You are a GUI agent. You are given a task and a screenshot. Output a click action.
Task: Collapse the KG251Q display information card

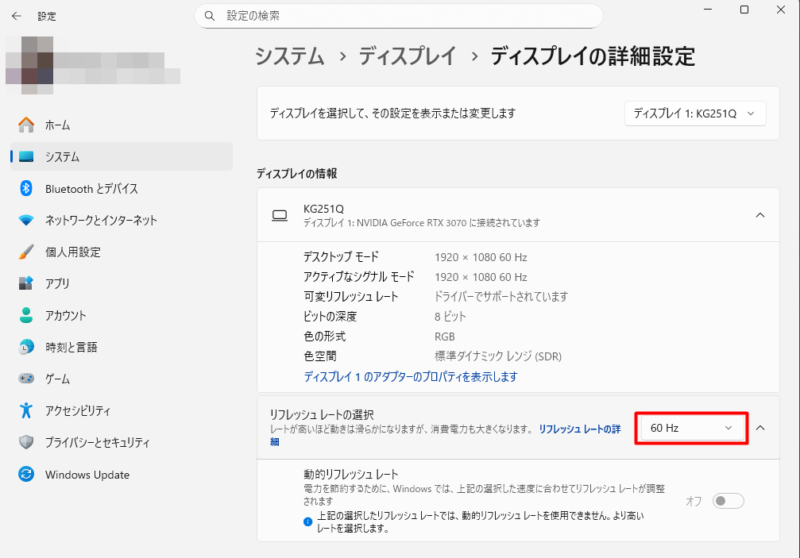pos(760,215)
